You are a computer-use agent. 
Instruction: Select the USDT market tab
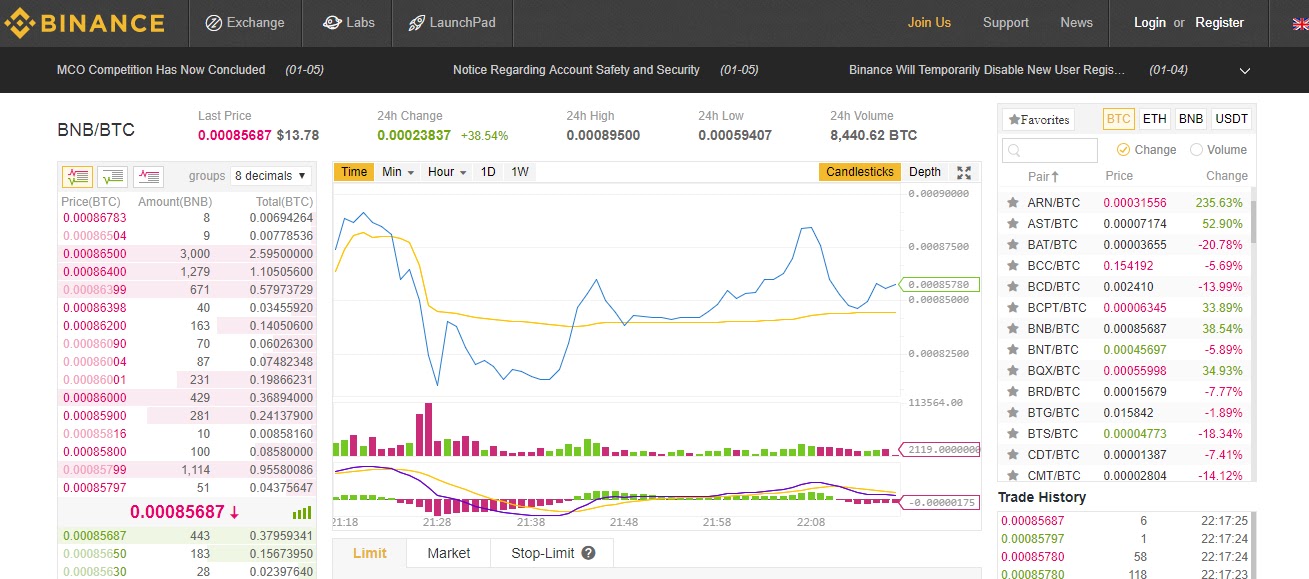click(x=1231, y=119)
